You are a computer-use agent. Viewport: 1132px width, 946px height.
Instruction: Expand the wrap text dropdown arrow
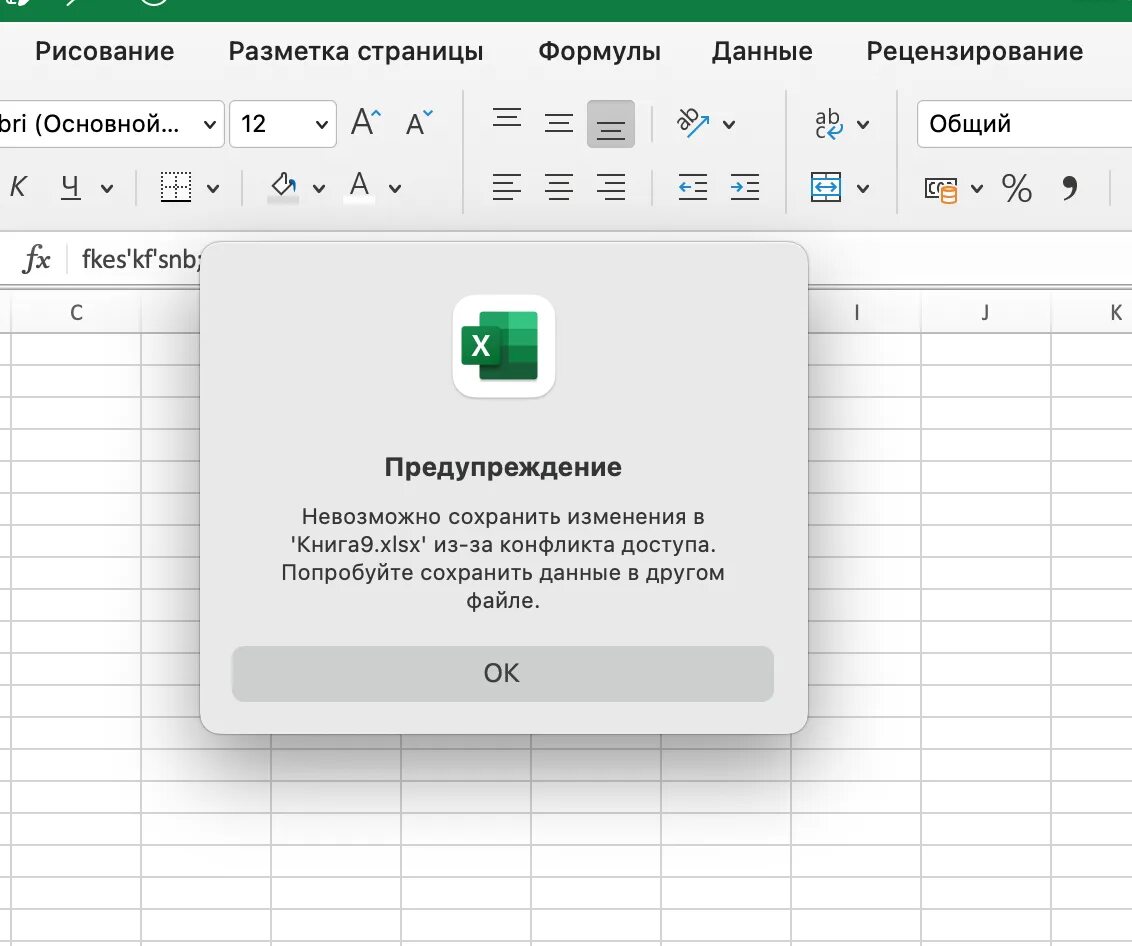pos(863,124)
